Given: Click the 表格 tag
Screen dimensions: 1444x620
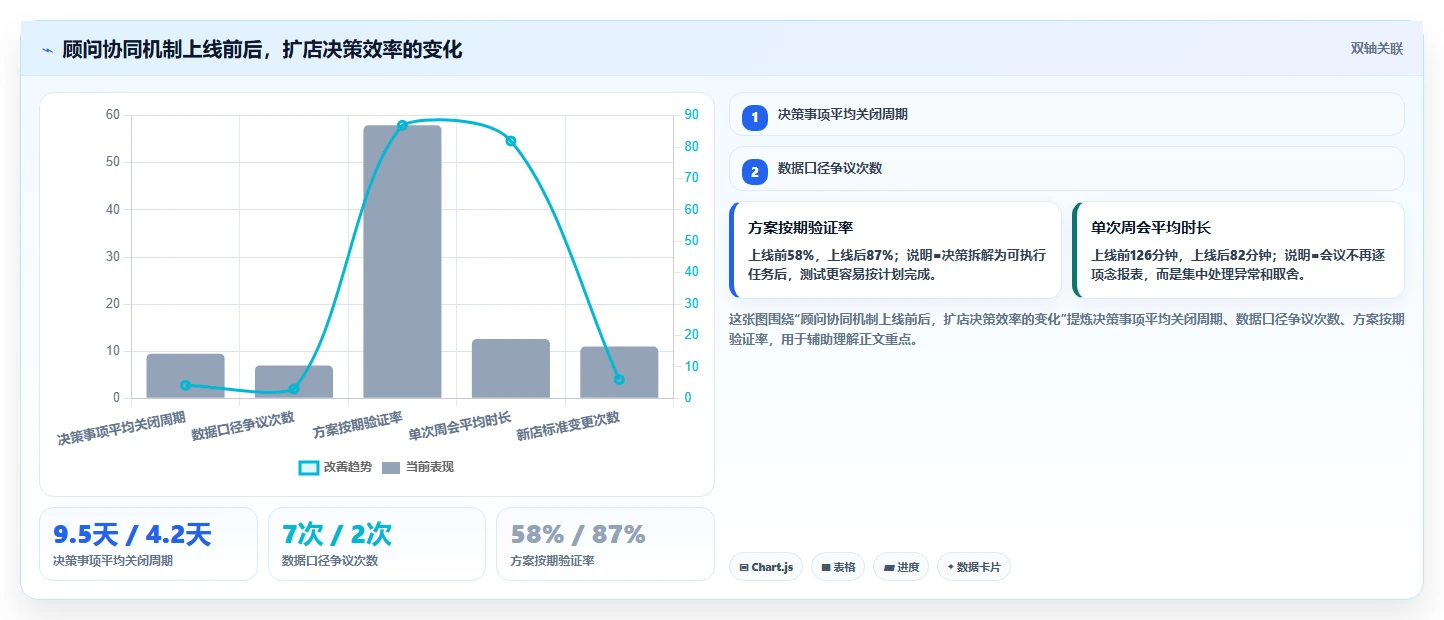Looking at the screenshot, I should tap(838, 567).
